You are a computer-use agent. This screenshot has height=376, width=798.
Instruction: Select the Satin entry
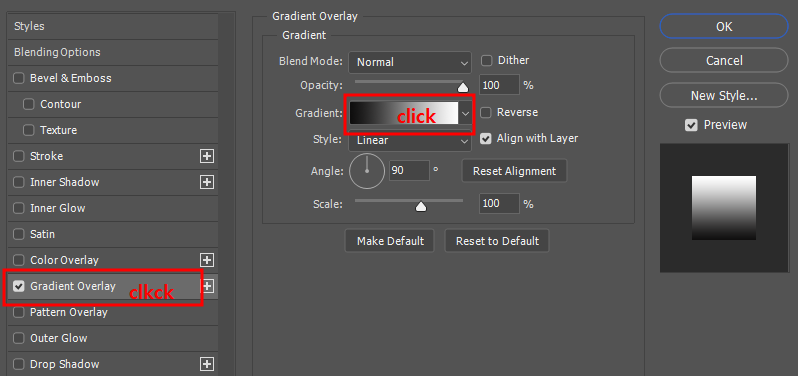(42, 235)
